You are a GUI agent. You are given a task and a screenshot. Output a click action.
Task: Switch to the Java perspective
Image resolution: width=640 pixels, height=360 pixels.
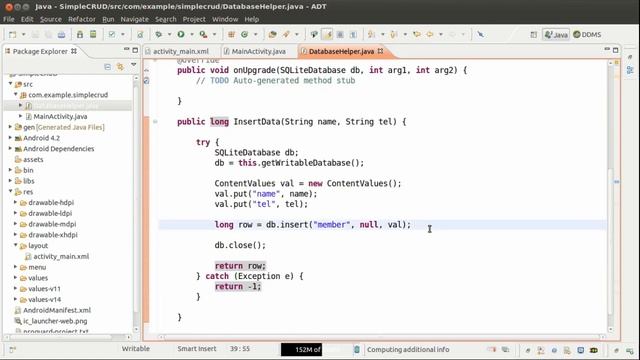tap(556, 35)
